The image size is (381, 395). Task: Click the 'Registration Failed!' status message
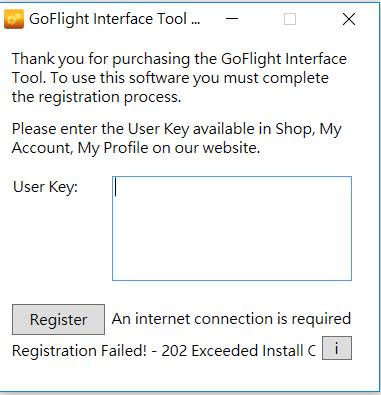point(79,351)
